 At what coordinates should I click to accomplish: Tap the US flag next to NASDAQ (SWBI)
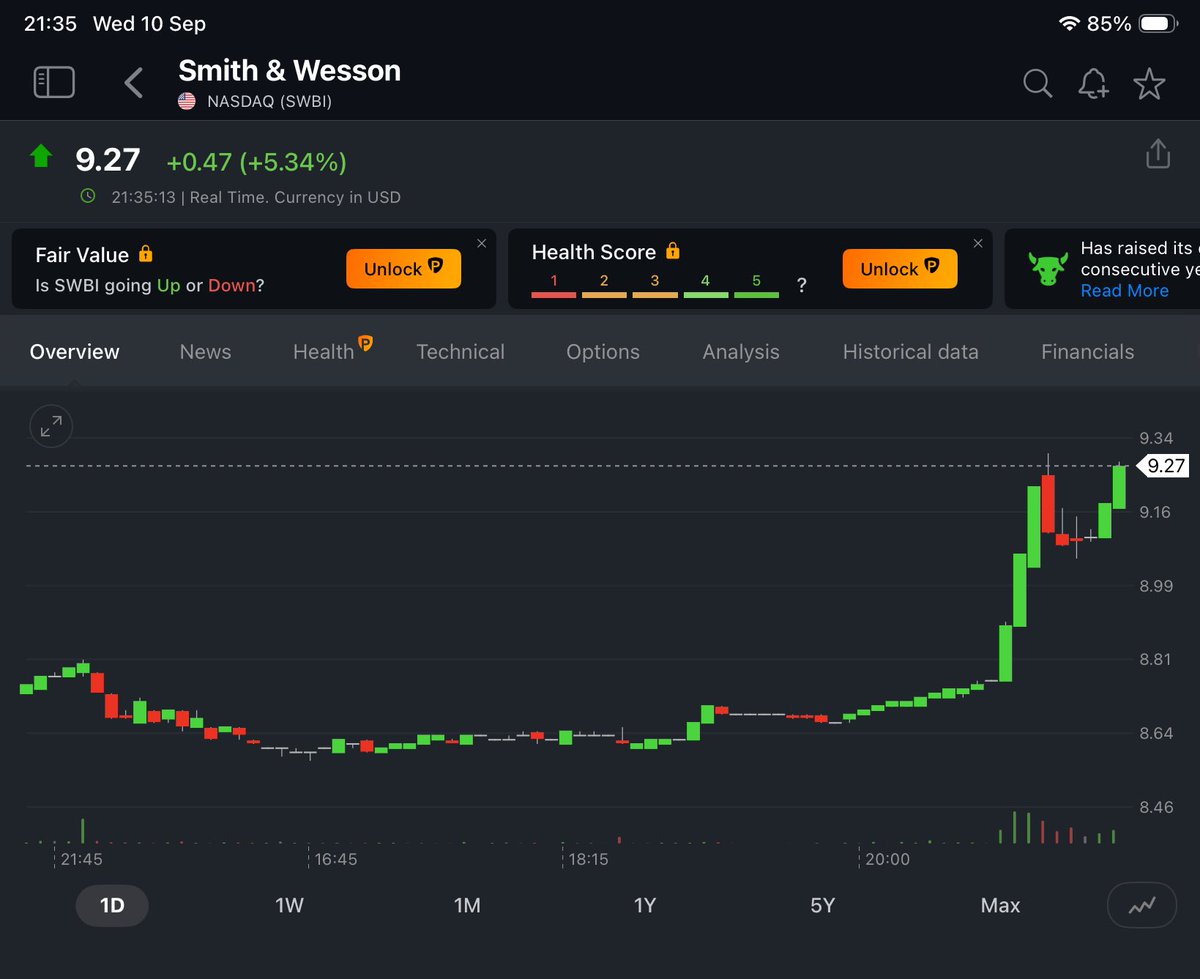[x=187, y=101]
